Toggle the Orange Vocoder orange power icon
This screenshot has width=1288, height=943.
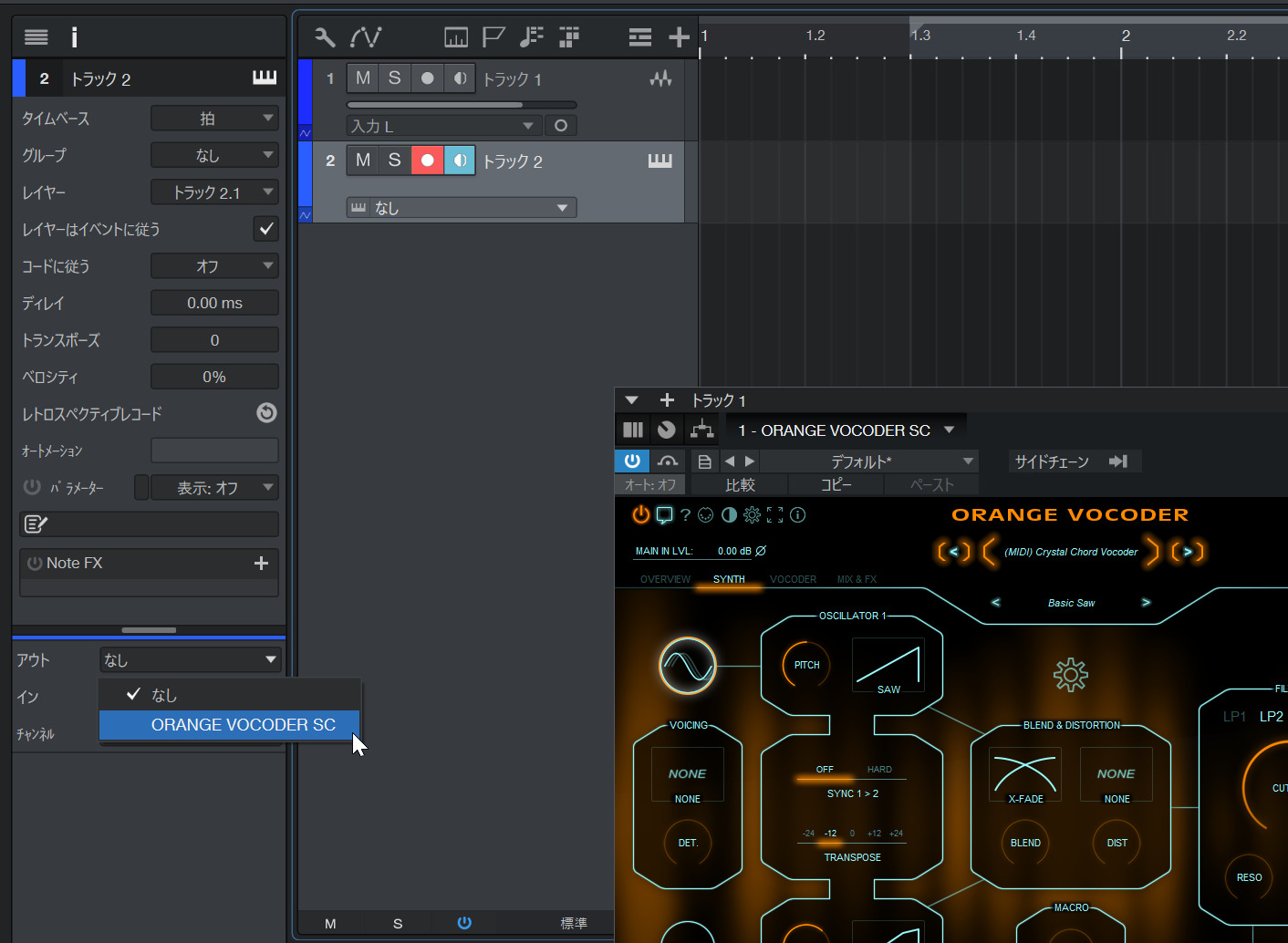(x=641, y=515)
